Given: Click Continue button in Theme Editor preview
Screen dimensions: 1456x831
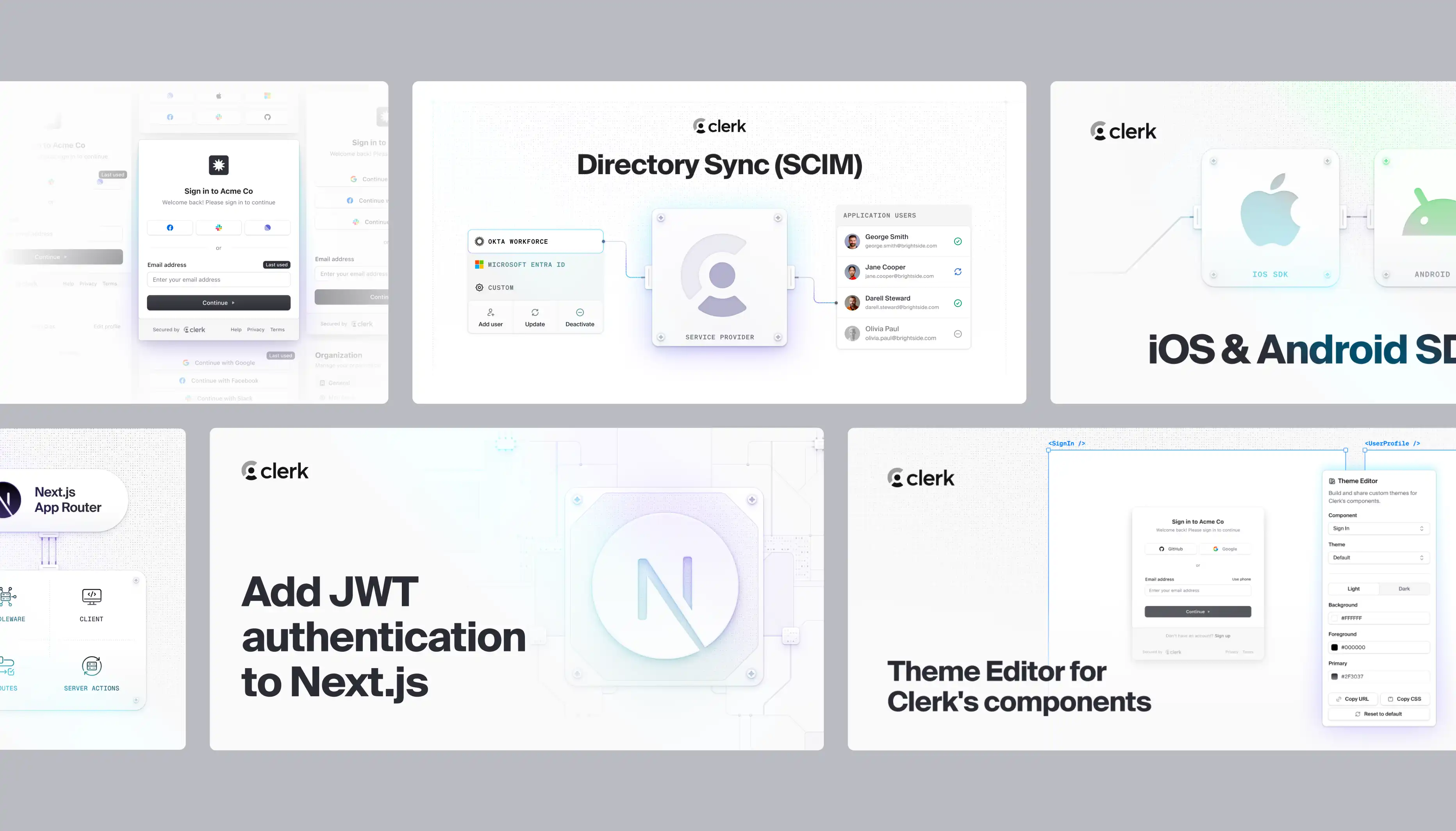Looking at the screenshot, I should pyautogui.click(x=1197, y=612).
